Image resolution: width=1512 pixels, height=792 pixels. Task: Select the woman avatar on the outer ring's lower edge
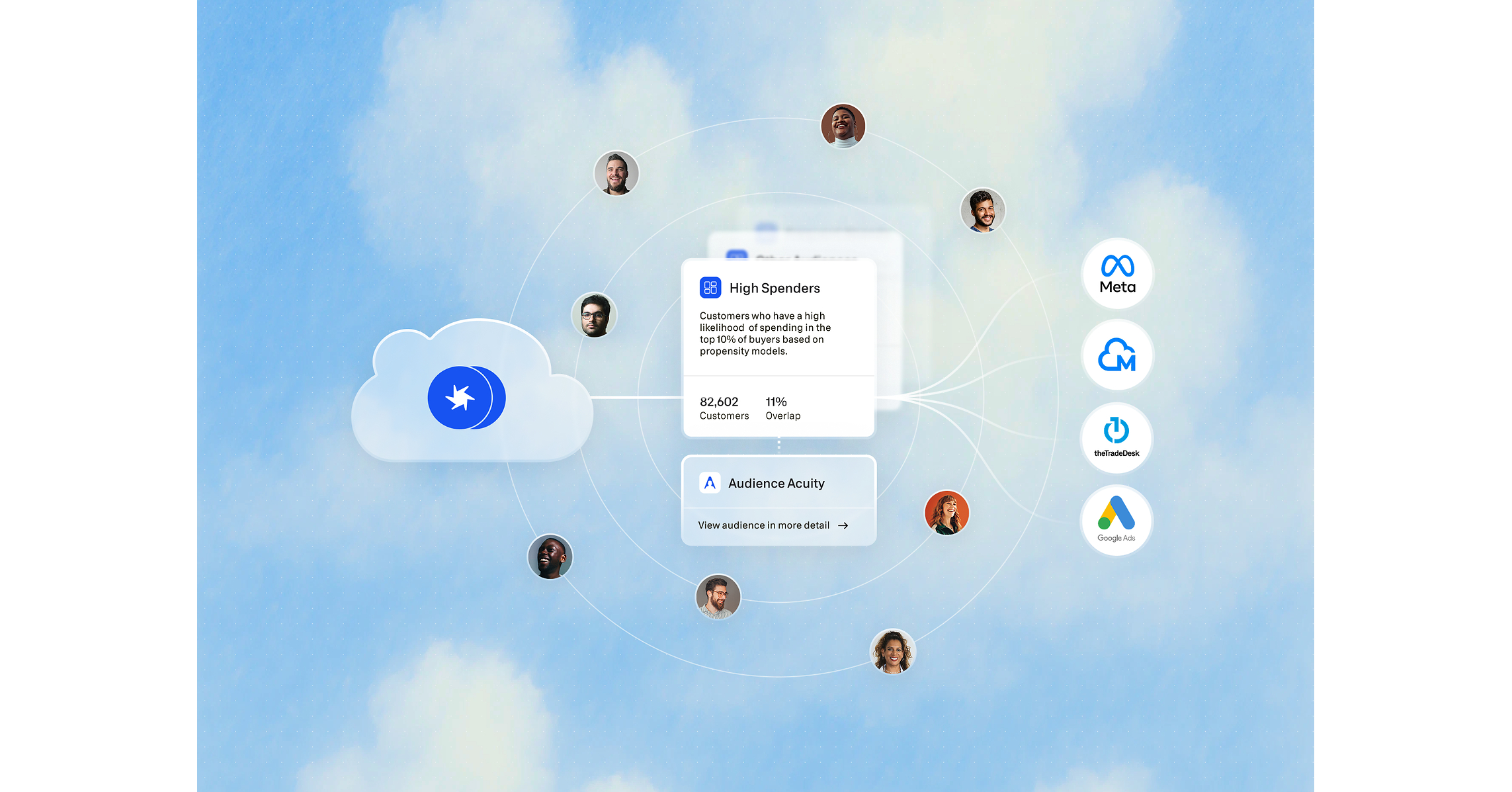[x=893, y=652]
